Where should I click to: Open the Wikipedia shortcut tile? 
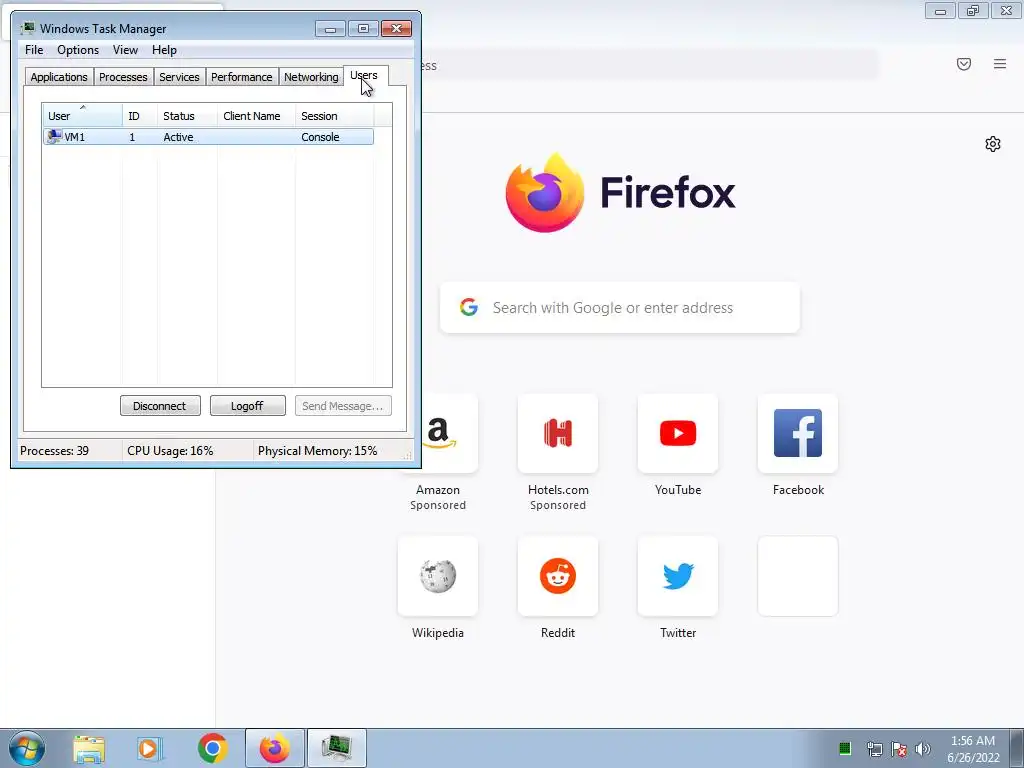tap(438, 576)
